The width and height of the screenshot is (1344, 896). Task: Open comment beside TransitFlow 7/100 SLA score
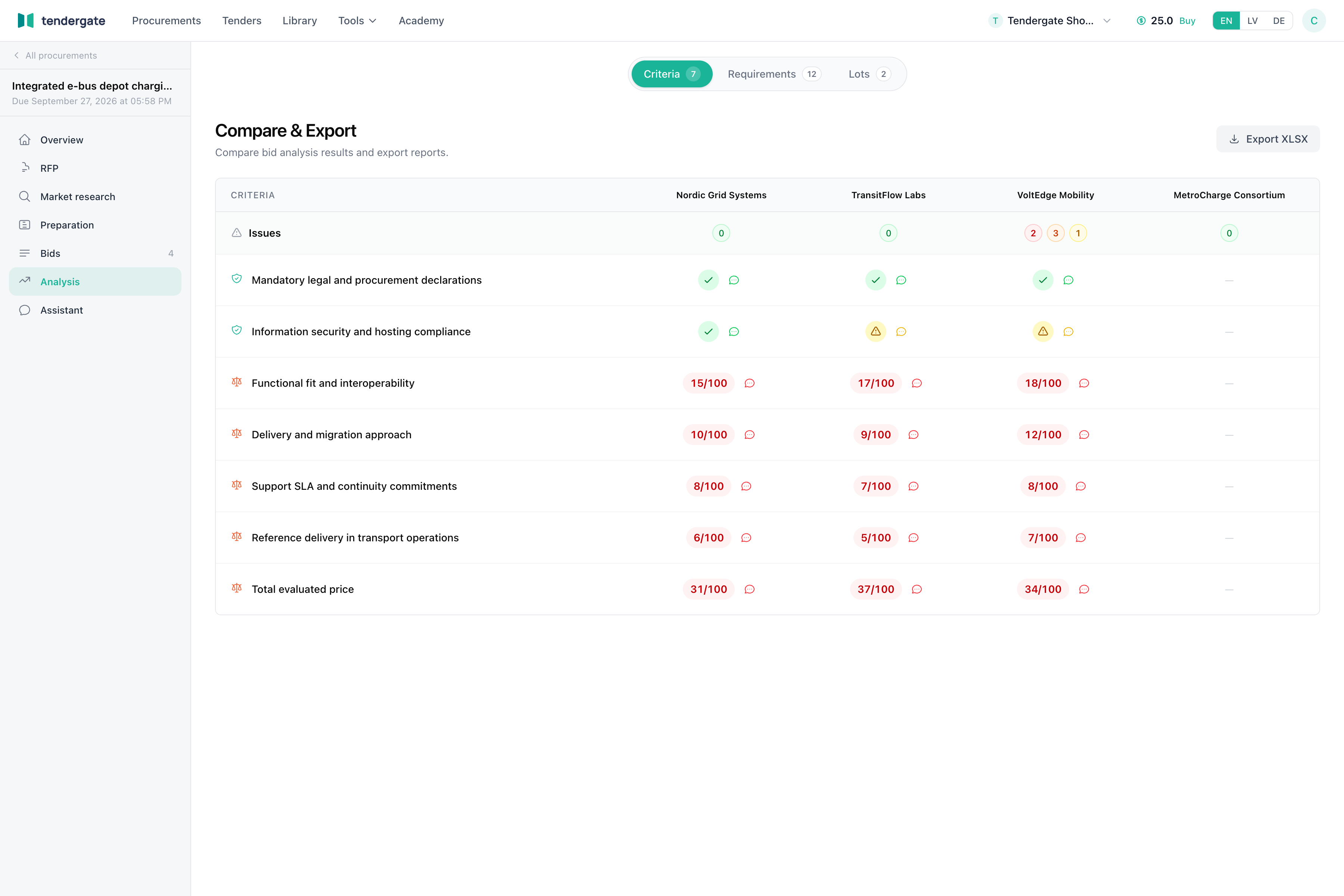913,486
